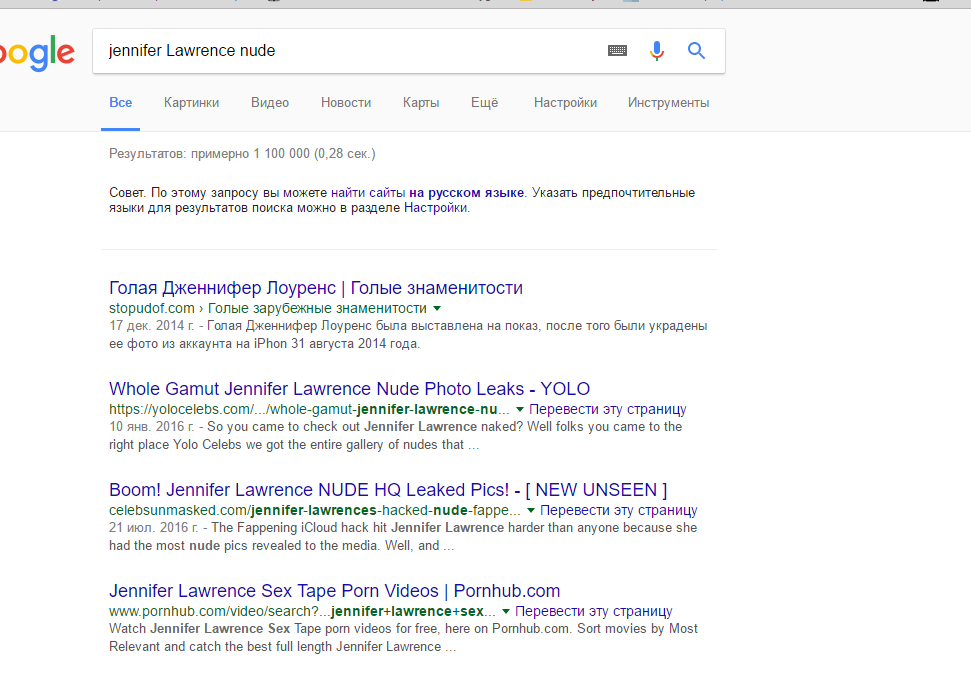
Task: Expand the dropdown arrow beside the celebsunmasked.com URL
Action: click(x=530, y=511)
